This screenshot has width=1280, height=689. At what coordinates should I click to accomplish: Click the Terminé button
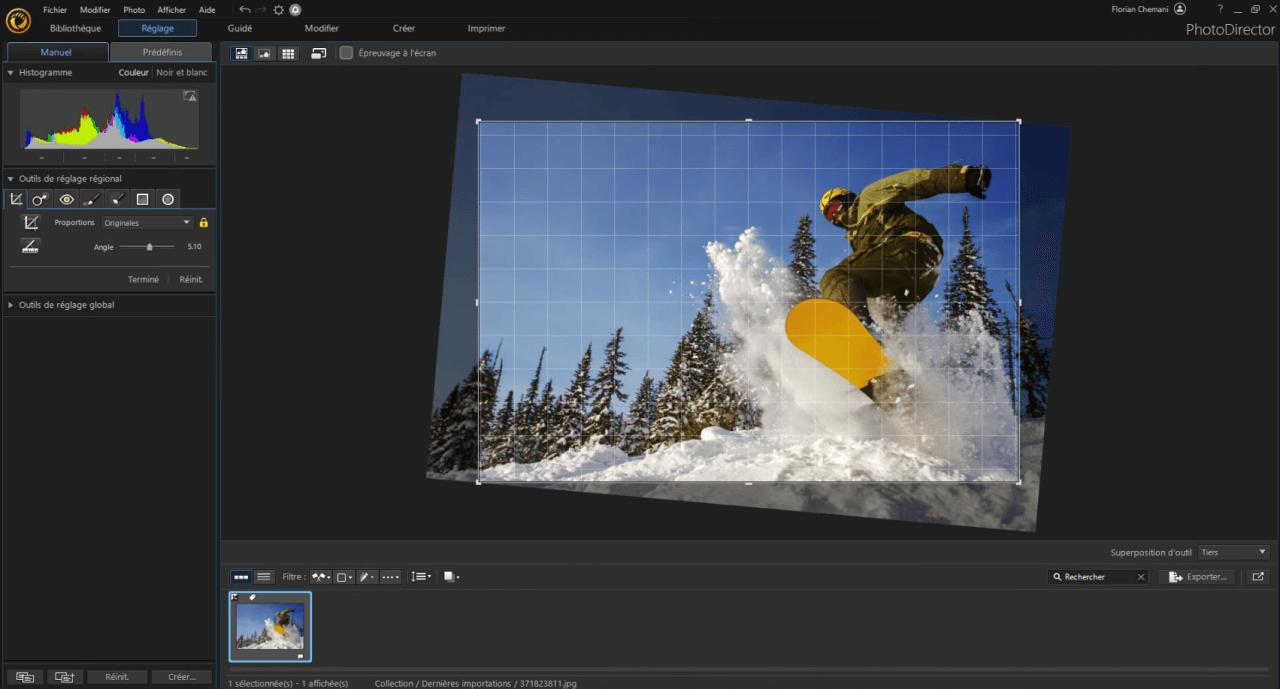pyautogui.click(x=142, y=279)
